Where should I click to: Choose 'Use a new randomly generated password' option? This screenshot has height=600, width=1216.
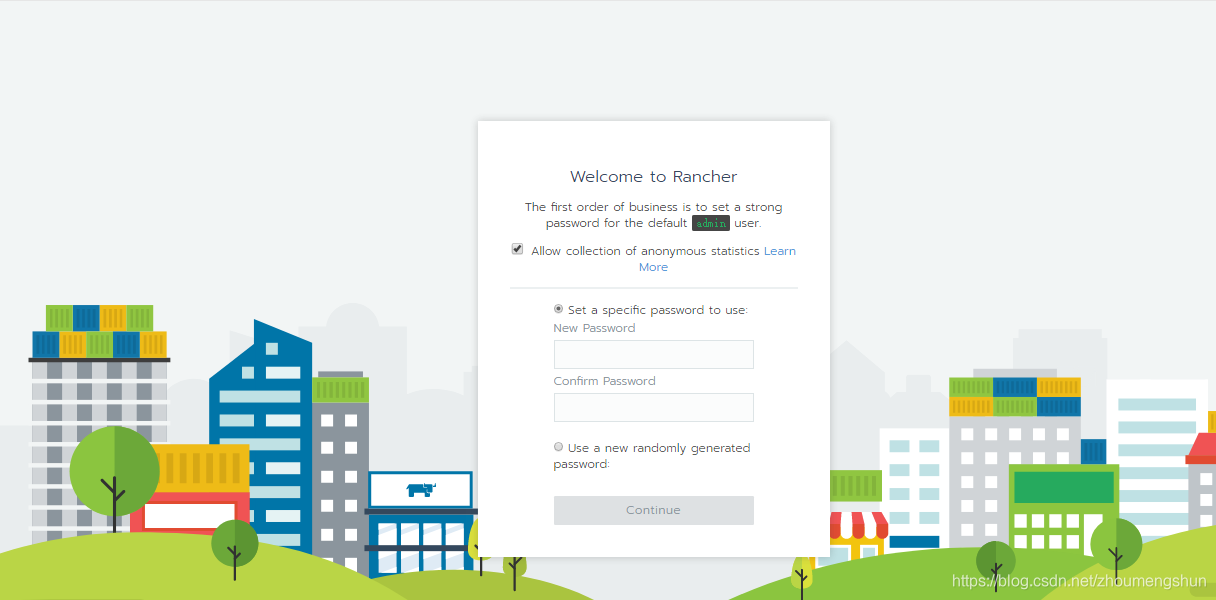[x=558, y=447]
